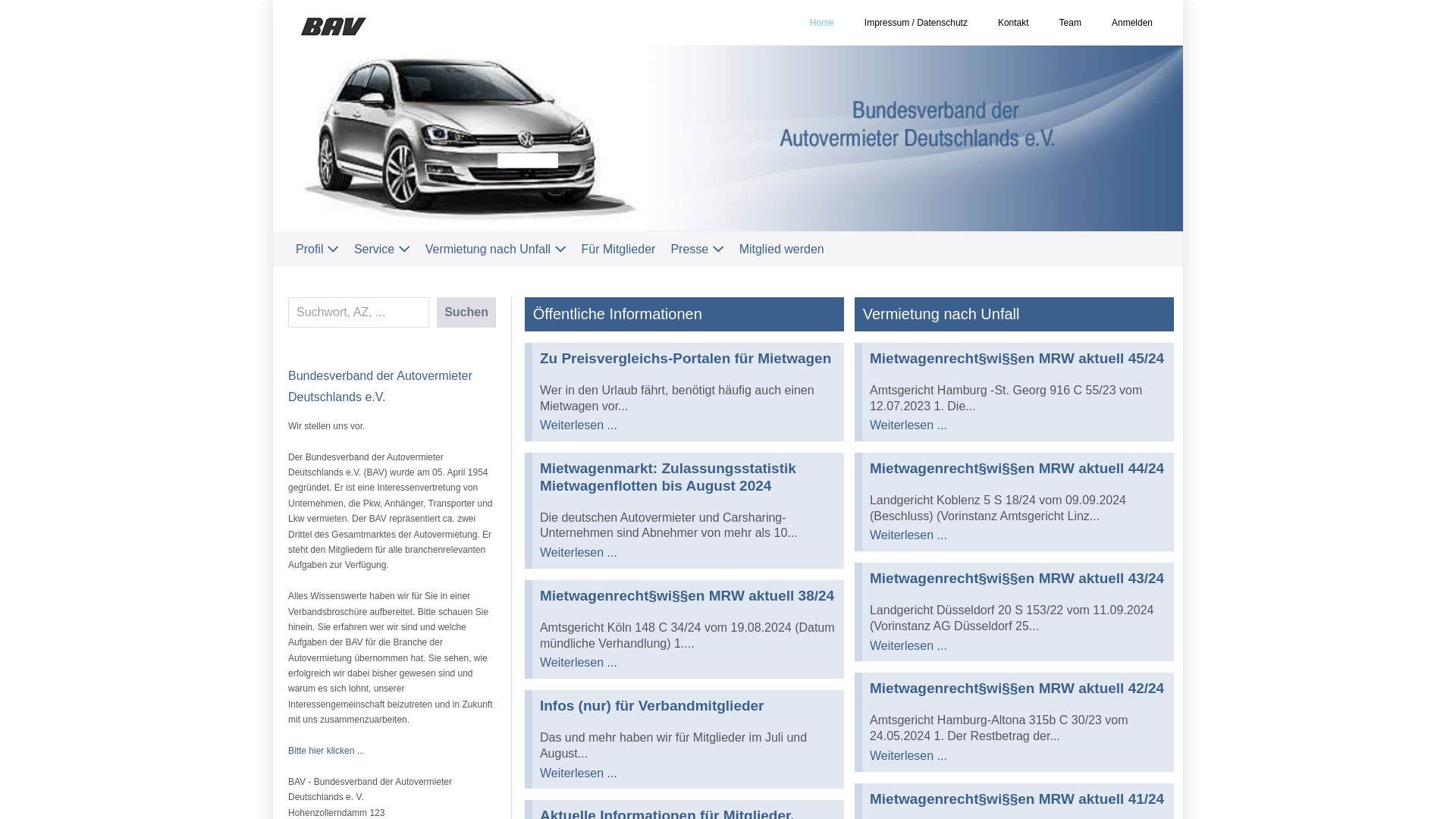
Task: Click Weiterlesen under MRW aktuell 38/24
Action: point(579,663)
